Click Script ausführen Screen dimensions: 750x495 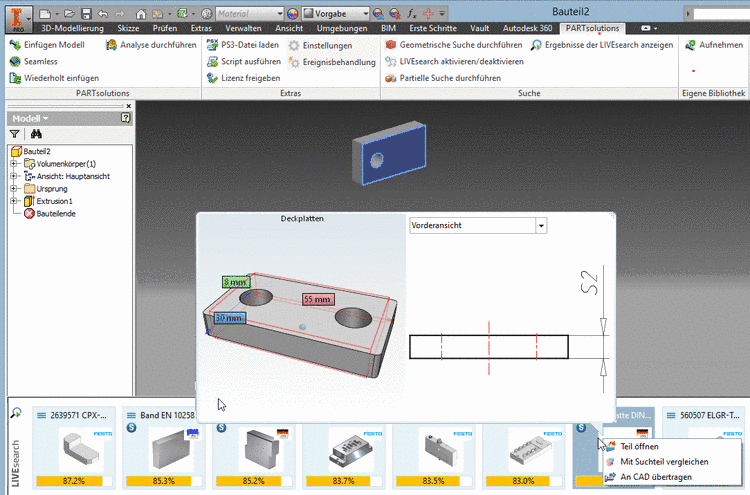pos(243,61)
